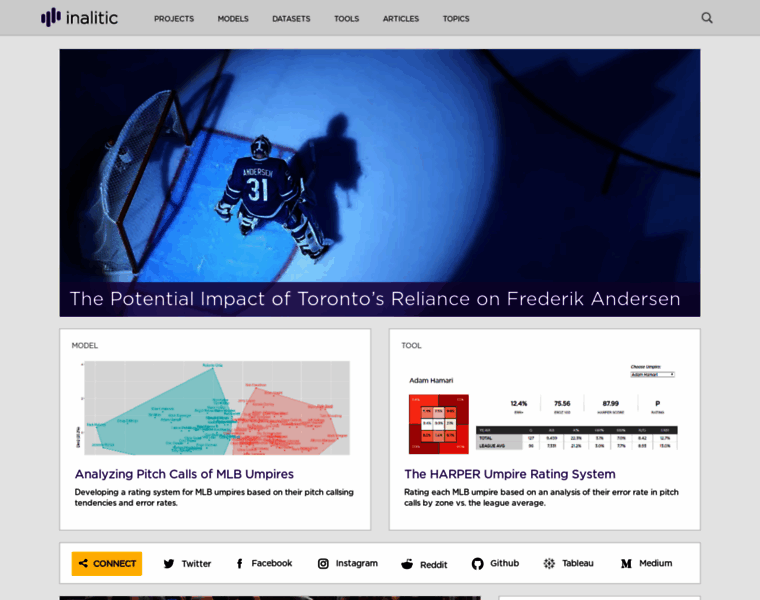Follow the Tableau text link
Viewport: 760px width, 600px height.
(x=578, y=563)
